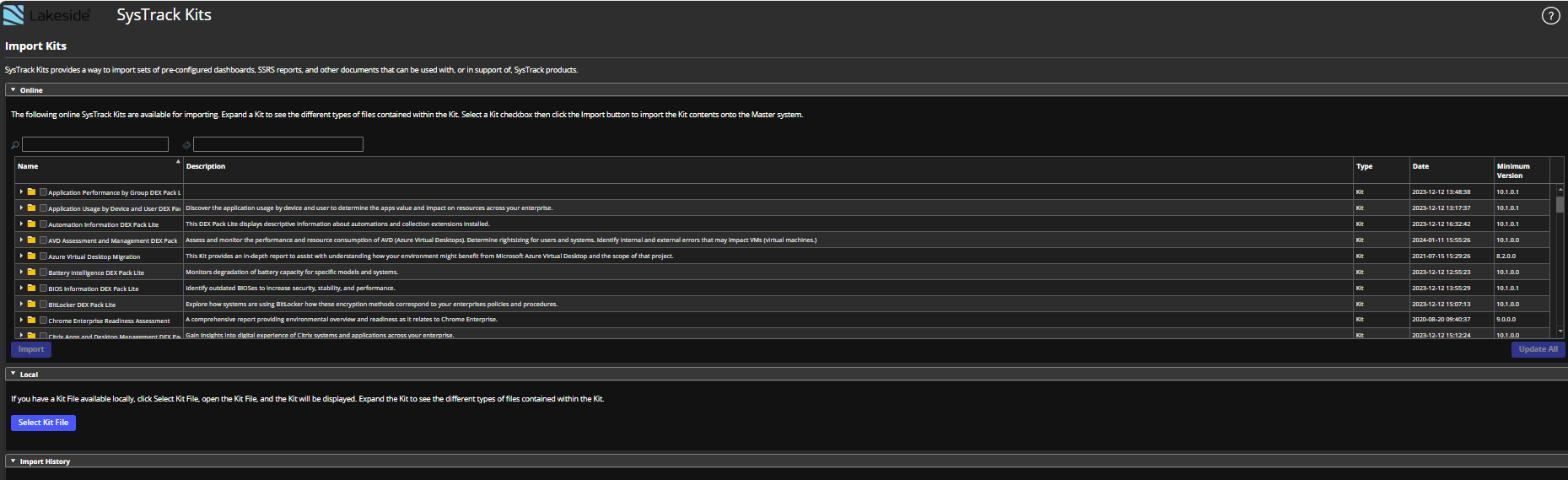
Task: Click the folder icon for Chrome Enterprise Readiness Assessment
Action: coord(31,321)
